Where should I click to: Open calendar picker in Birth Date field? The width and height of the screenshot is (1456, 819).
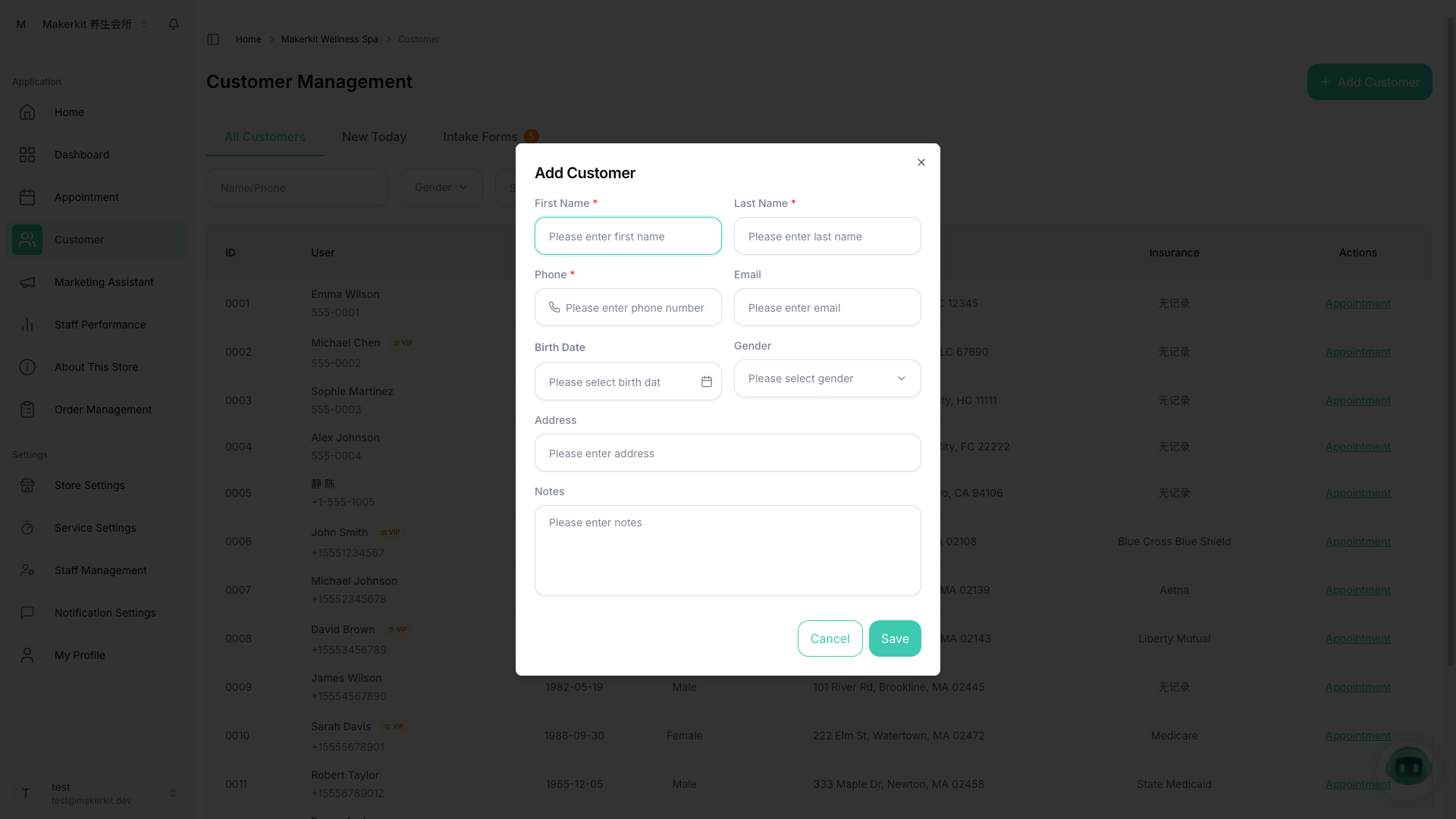(x=706, y=381)
